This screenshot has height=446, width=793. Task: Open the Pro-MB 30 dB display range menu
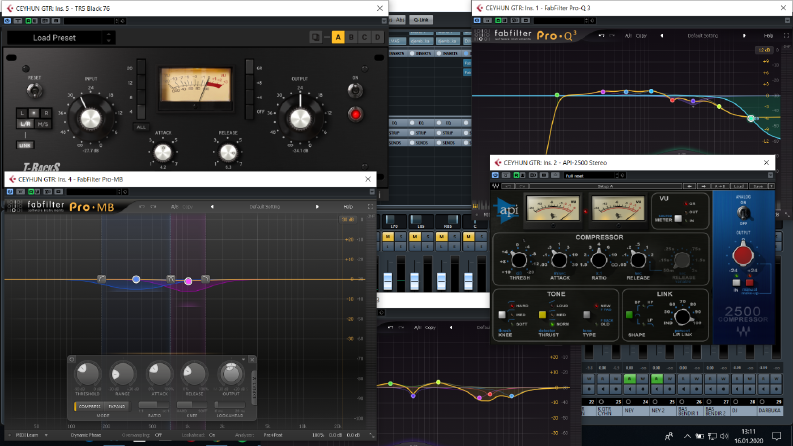348,219
